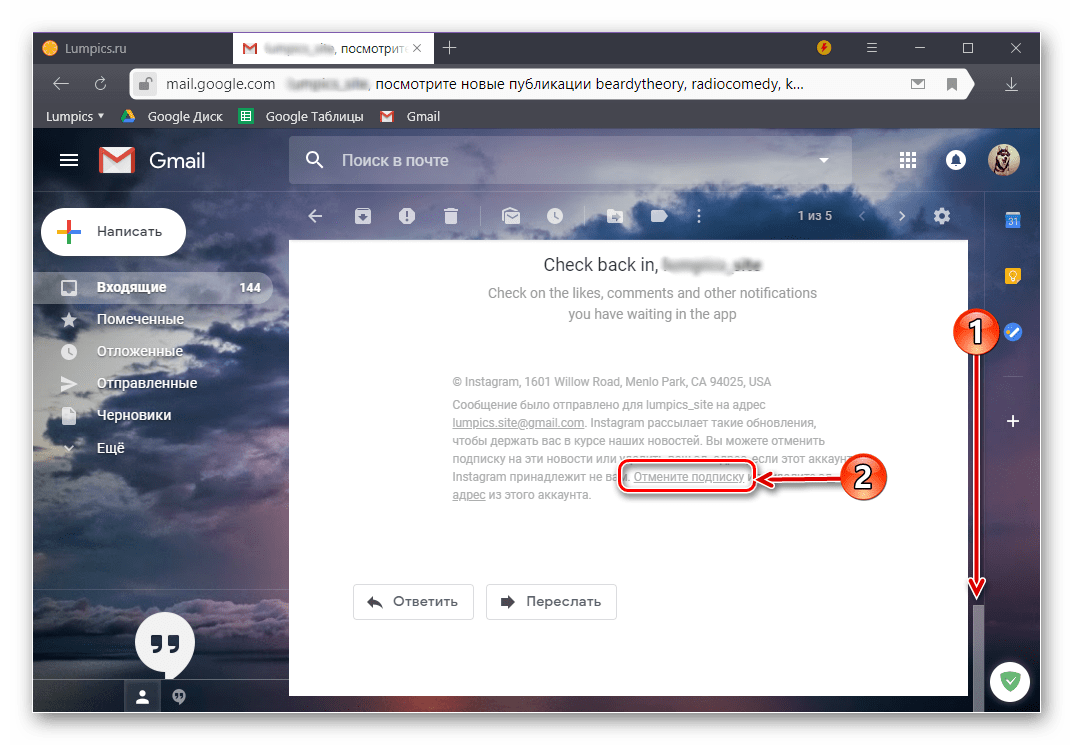Image resolution: width=1073 pixels, height=745 pixels.
Task: Open the Google Диск bookmark
Action: [172, 116]
